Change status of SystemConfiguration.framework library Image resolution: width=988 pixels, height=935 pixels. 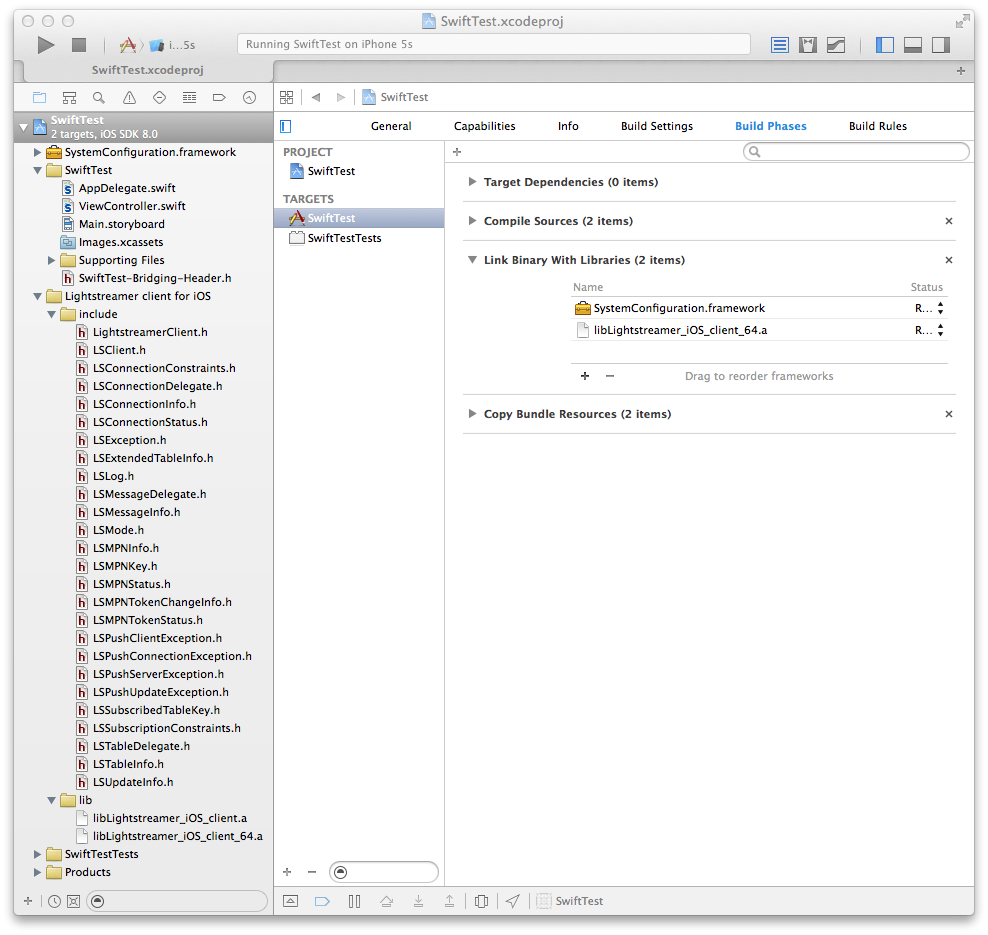(x=929, y=308)
